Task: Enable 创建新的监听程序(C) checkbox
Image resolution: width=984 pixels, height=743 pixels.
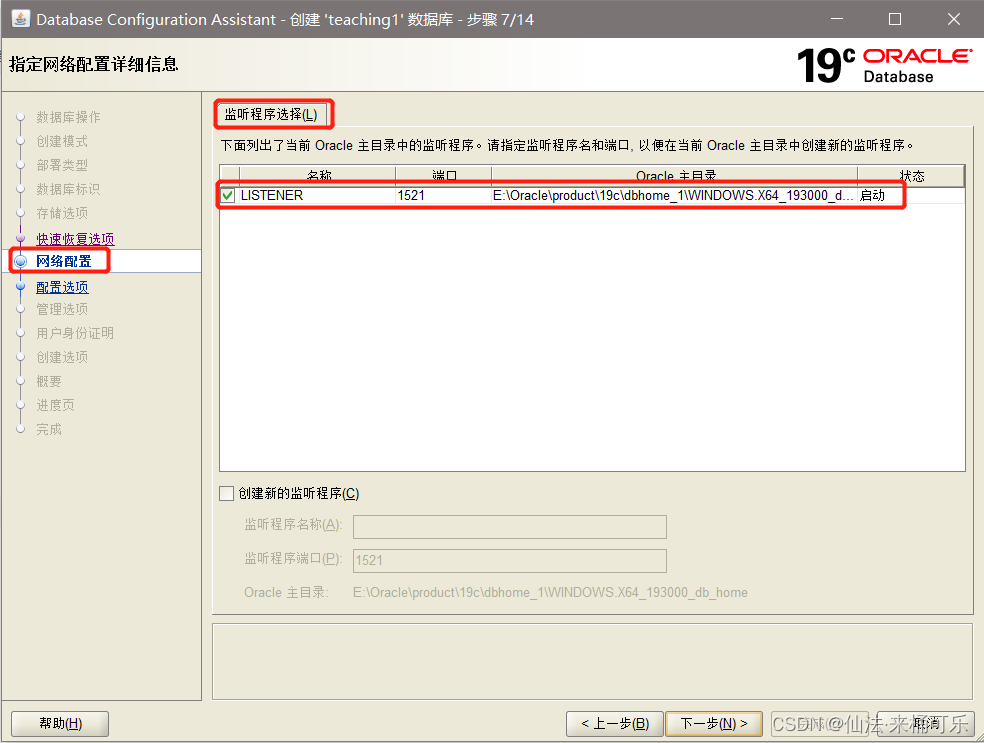Action: [x=227, y=493]
